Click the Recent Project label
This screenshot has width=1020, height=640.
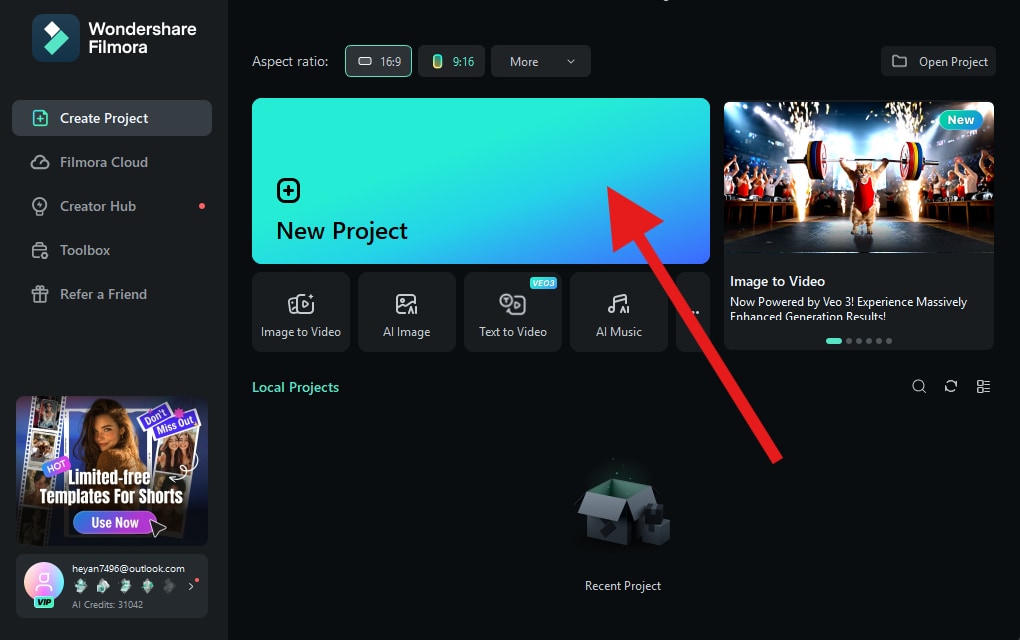(x=623, y=586)
